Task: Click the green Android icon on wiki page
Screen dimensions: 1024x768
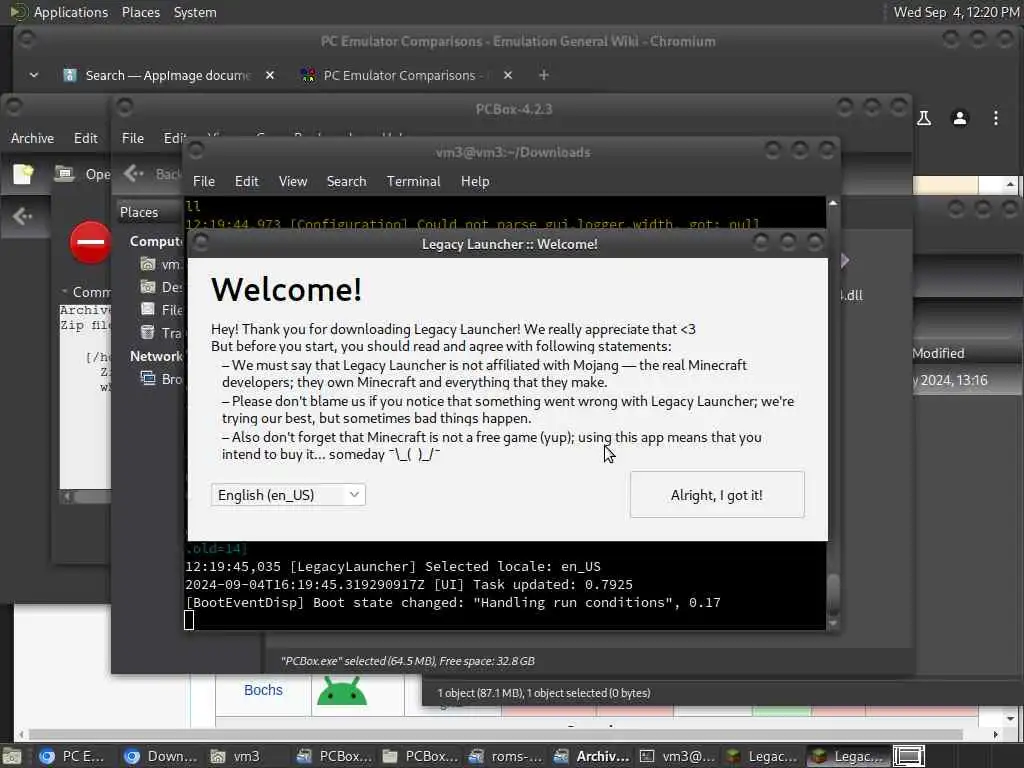Action: (342, 691)
